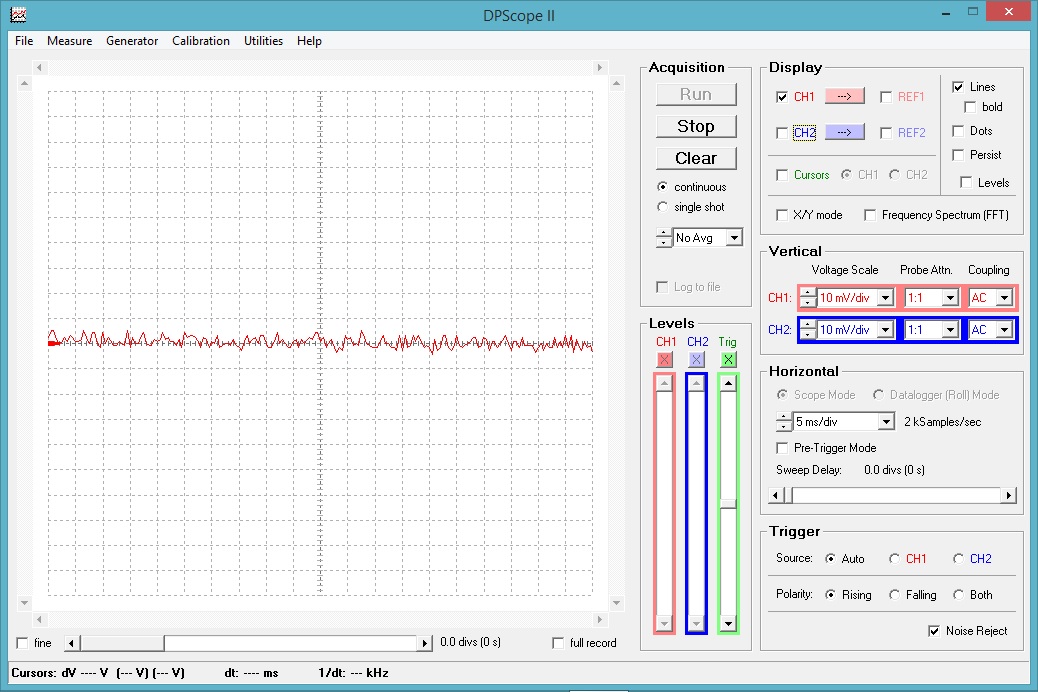Image resolution: width=1038 pixels, height=692 pixels.
Task: Enable the REF2 checkbox
Action: (886, 132)
